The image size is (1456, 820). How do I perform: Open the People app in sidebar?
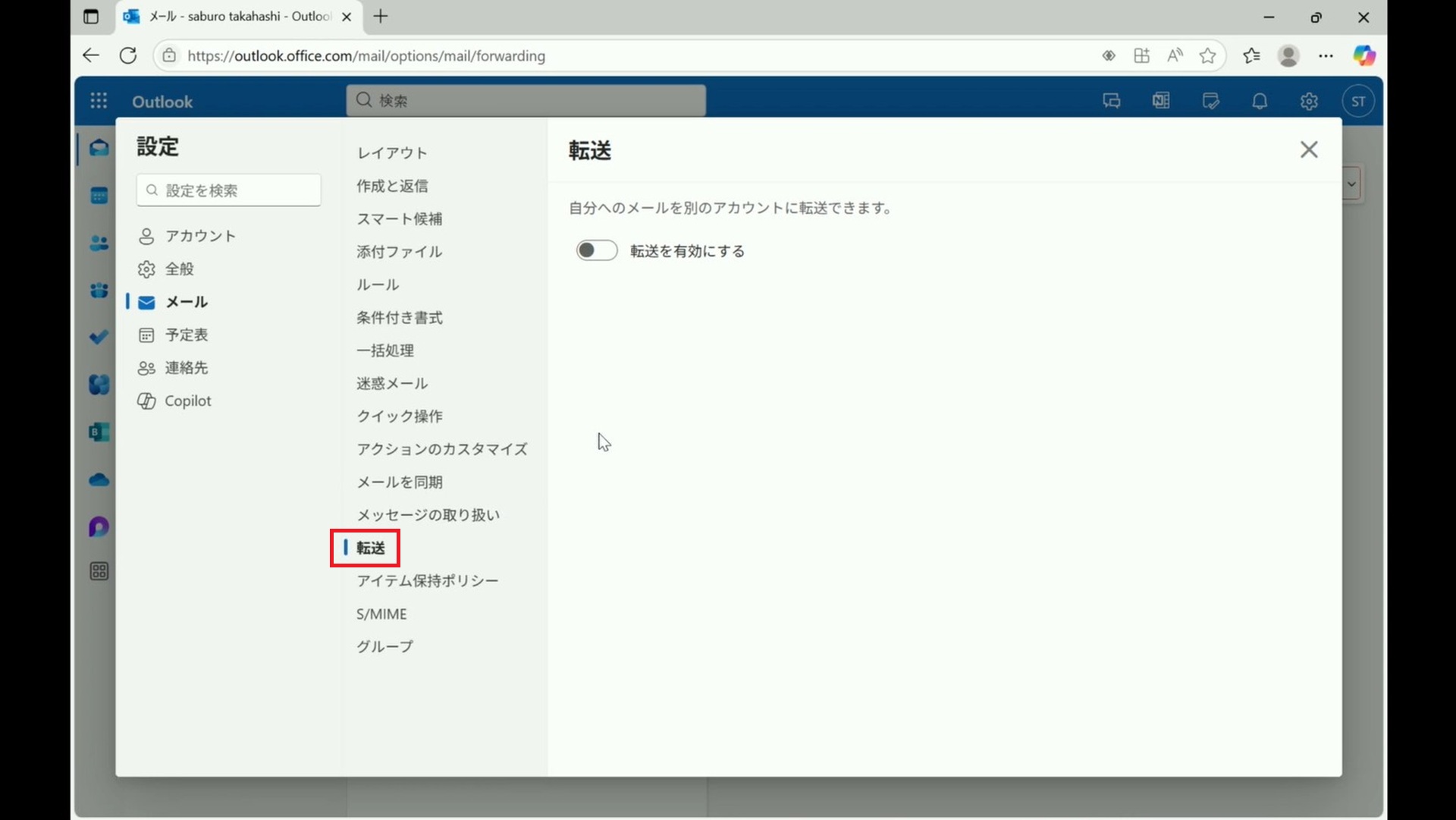99,243
